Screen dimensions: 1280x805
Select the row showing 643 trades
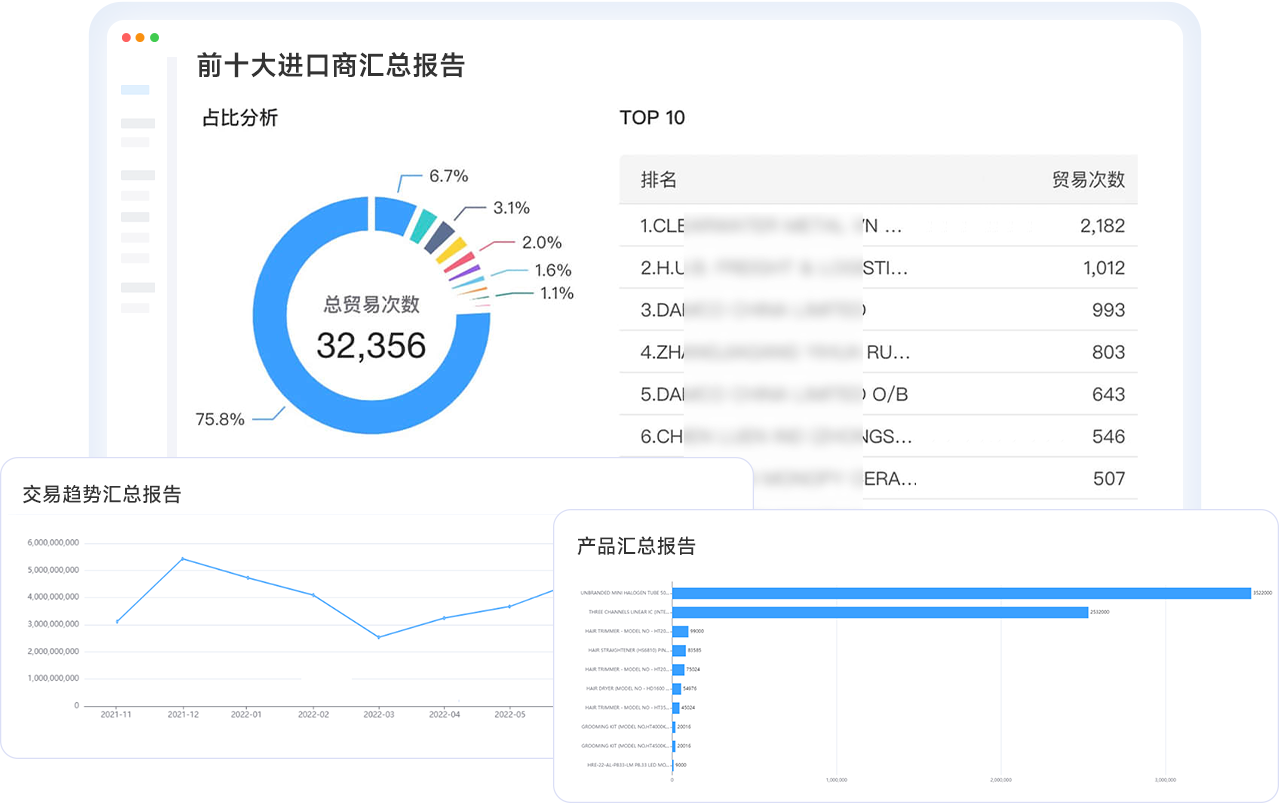[878, 394]
